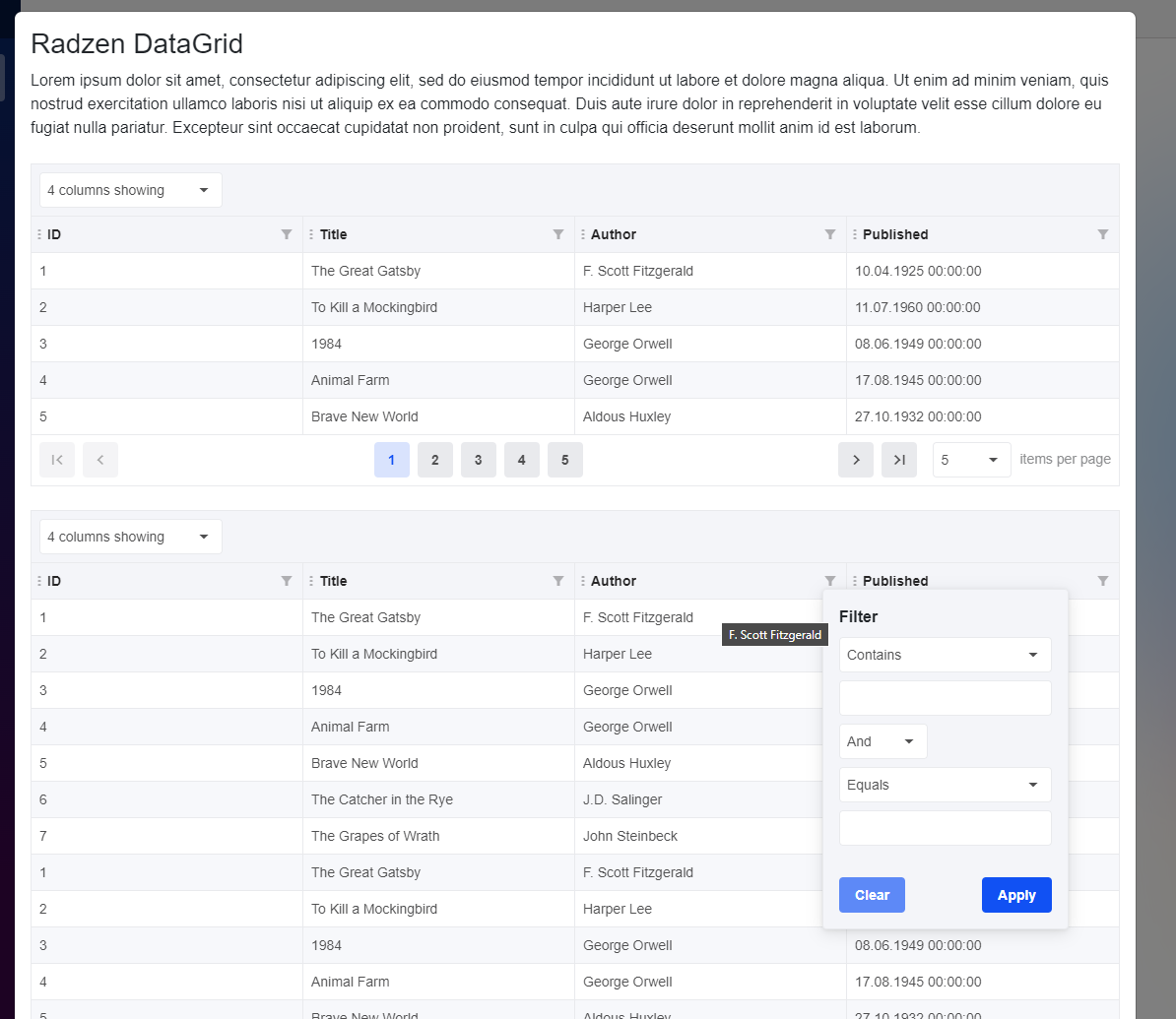Click Published column drag handle in first grid
1176x1019 pixels.
pos(855,234)
